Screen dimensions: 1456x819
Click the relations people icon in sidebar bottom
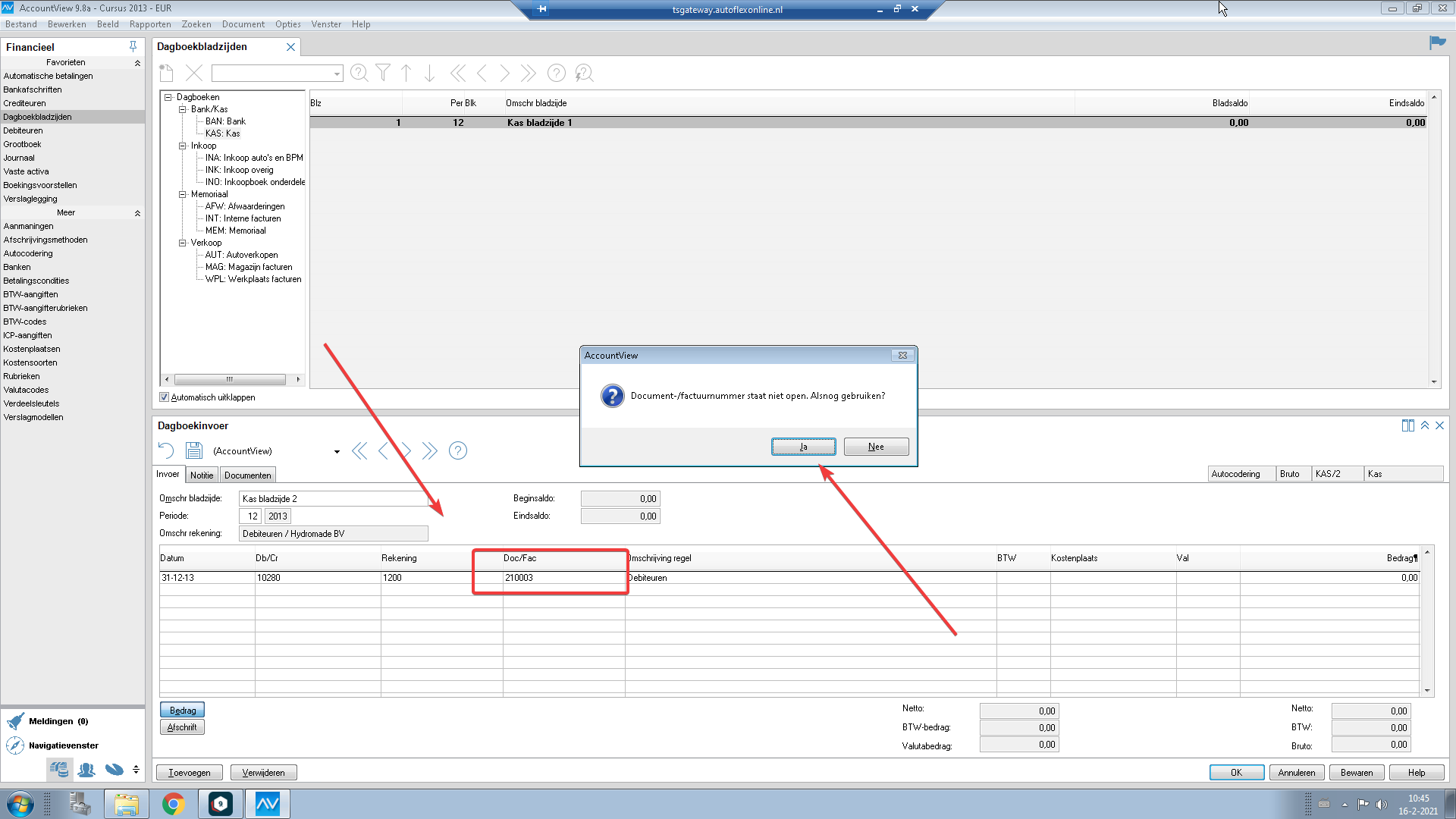[x=86, y=770]
